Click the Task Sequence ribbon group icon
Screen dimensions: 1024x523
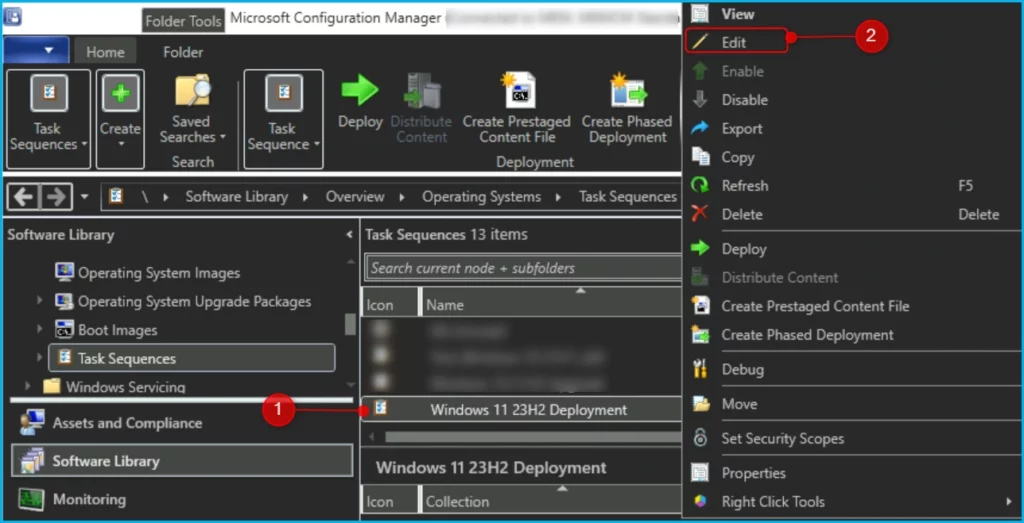pyautogui.click(x=284, y=93)
